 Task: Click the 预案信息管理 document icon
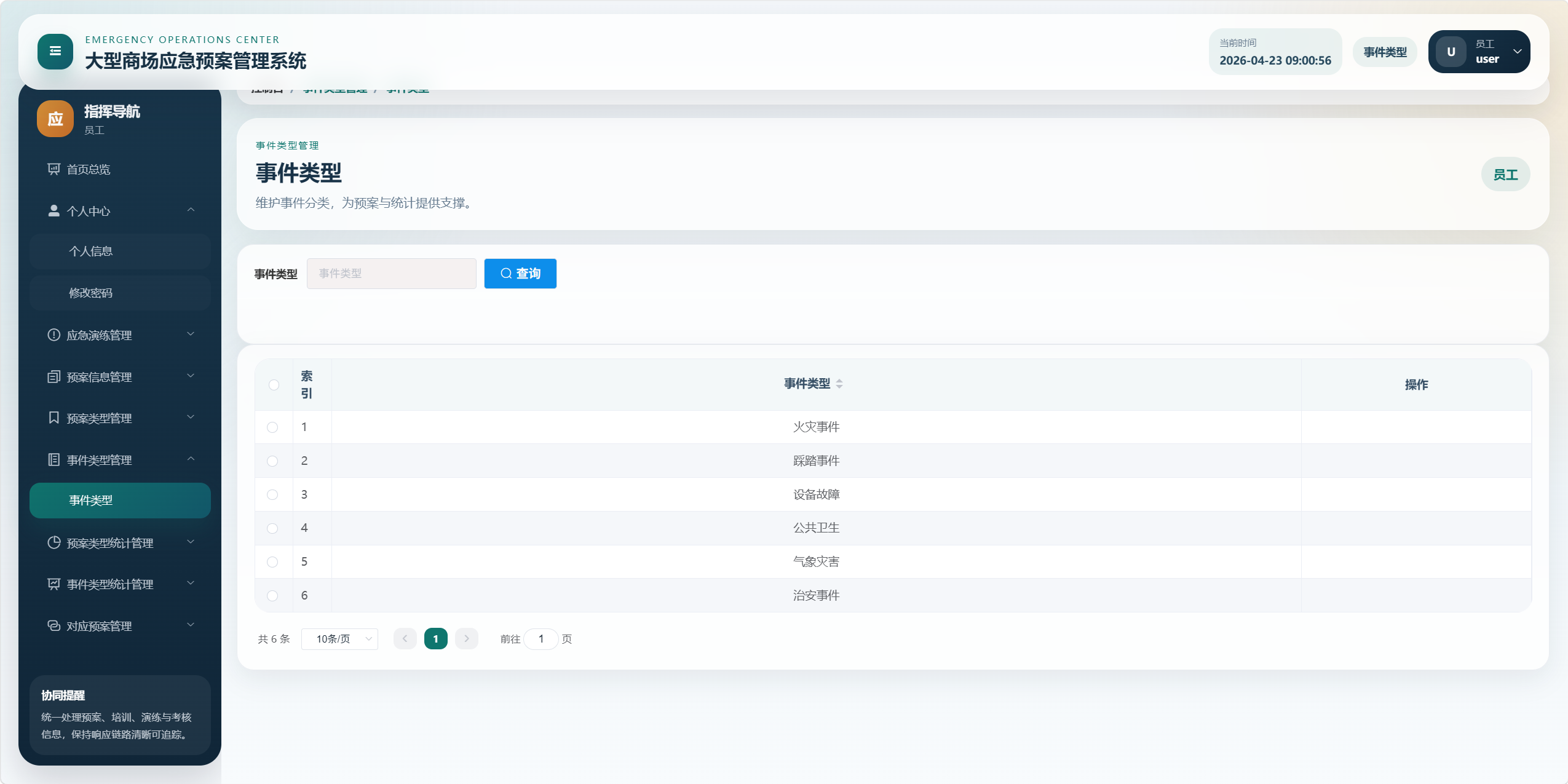coord(54,377)
